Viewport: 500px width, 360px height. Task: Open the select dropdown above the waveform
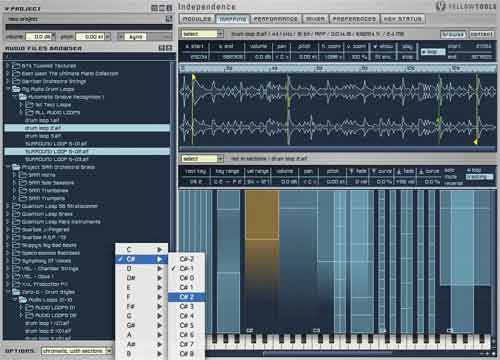(x=202, y=34)
